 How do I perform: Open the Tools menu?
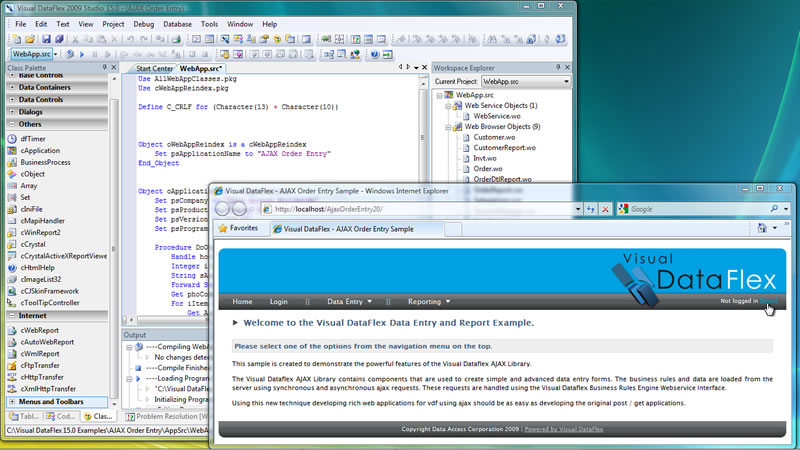click(209, 24)
